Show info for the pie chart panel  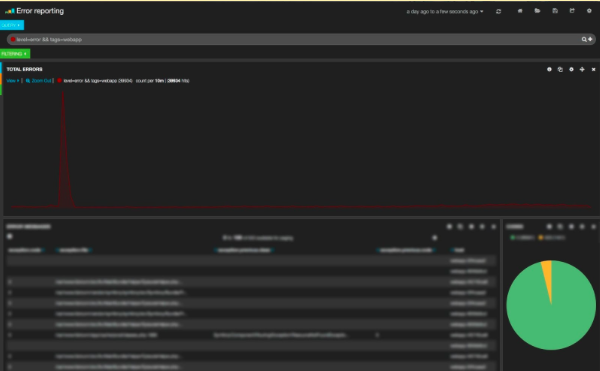point(549,227)
